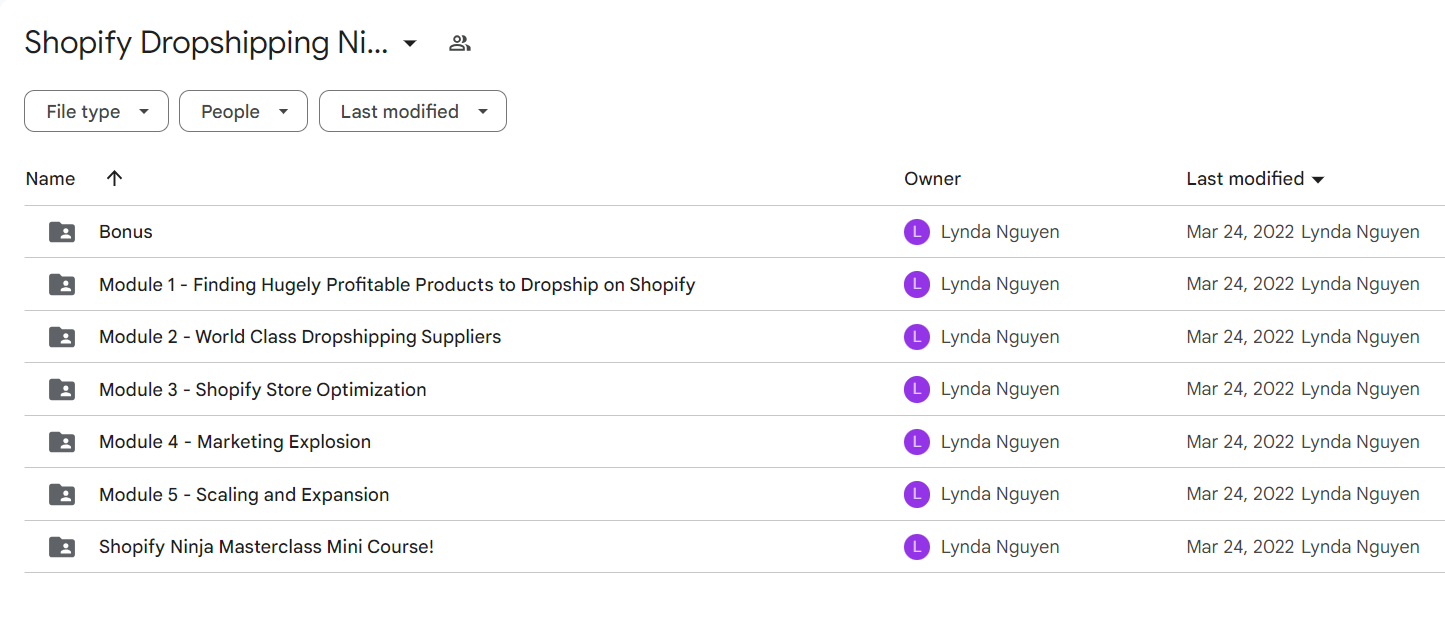Toggle the sort direction arrow next to Name

(x=114, y=178)
